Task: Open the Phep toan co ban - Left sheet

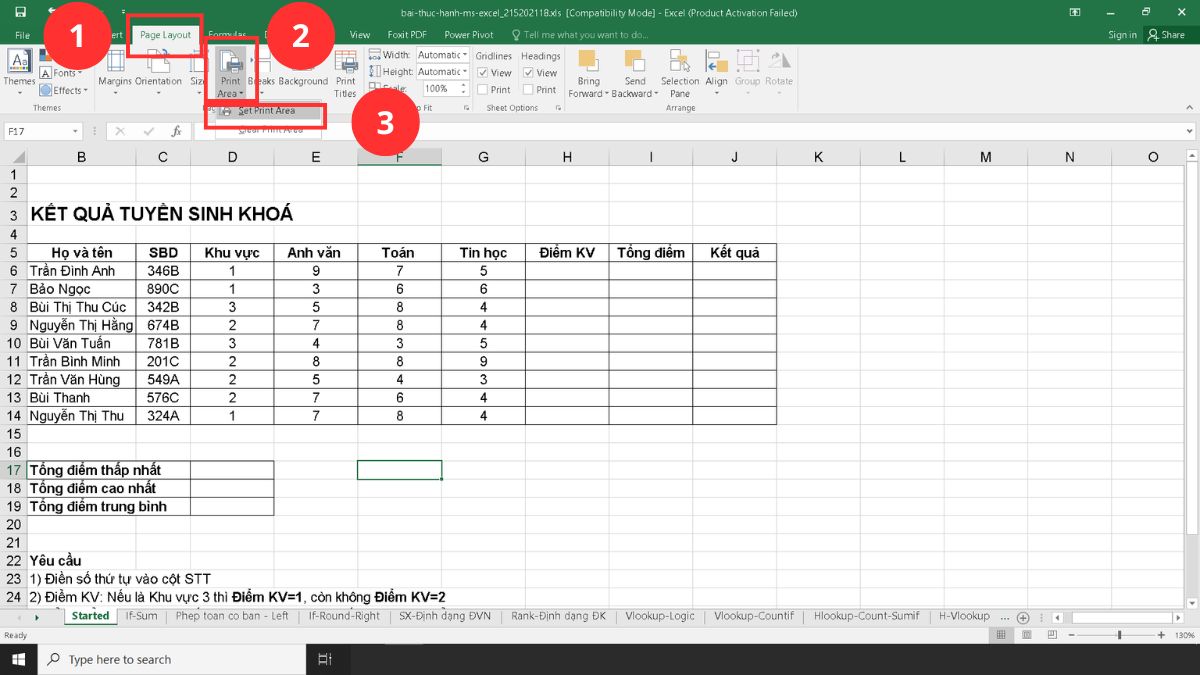Action: pyautogui.click(x=232, y=616)
